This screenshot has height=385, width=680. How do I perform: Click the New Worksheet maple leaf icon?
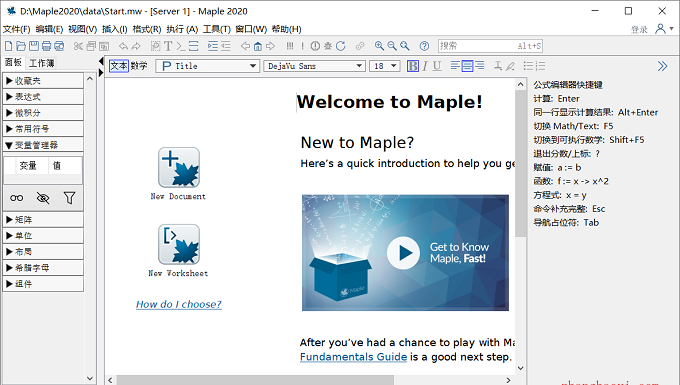[179, 245]
